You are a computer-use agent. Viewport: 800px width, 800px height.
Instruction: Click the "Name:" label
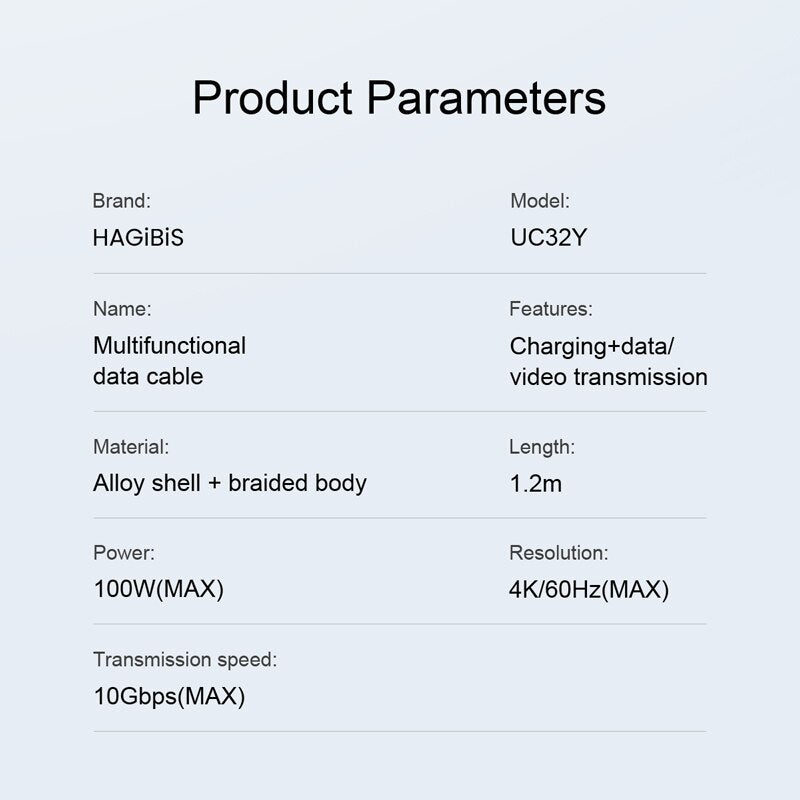click(x=122, y=308)
